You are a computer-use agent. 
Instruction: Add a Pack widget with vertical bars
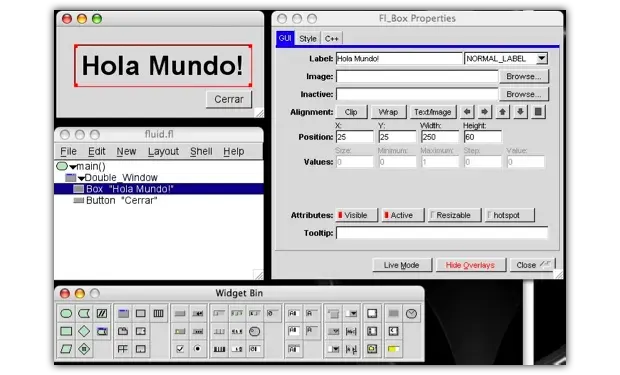pos(159,314)
